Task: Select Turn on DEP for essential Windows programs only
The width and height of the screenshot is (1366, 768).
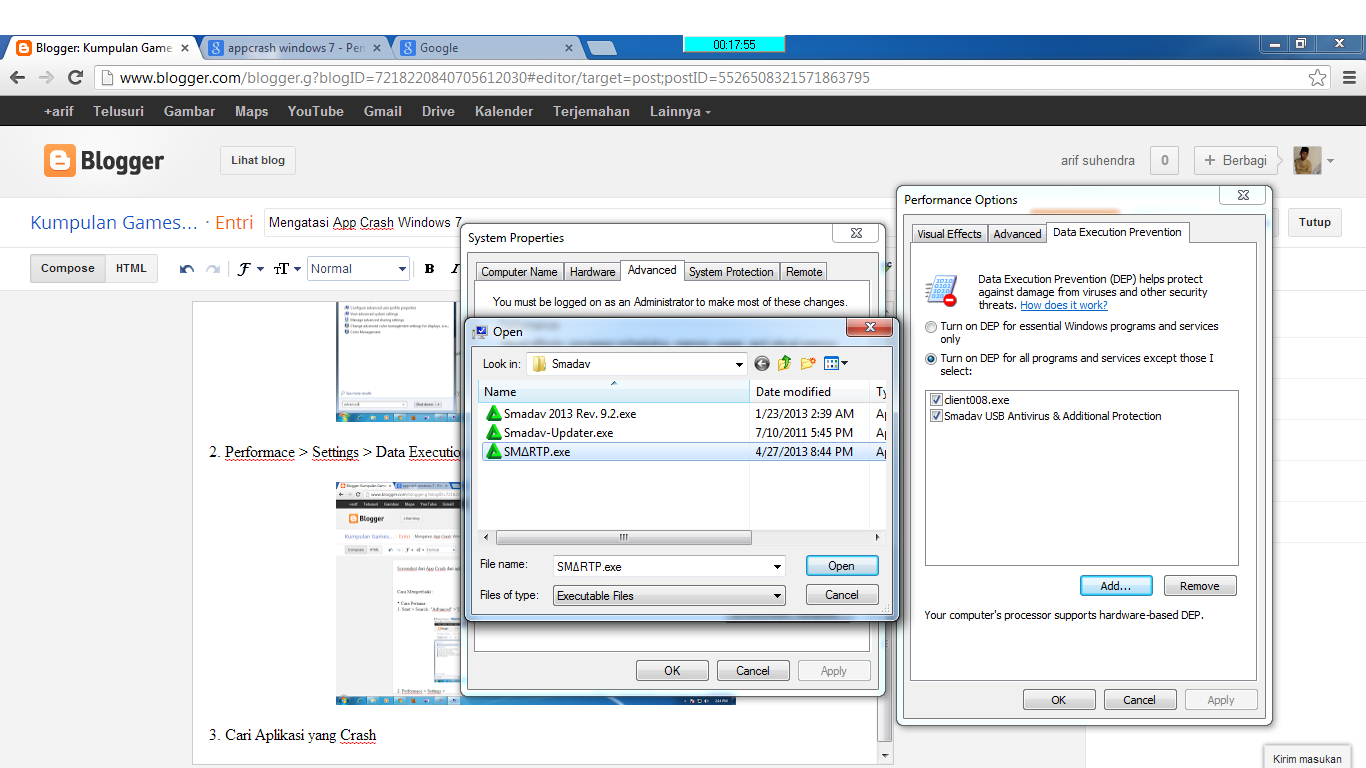Action: pyautogui.click(x=931, y=327)
